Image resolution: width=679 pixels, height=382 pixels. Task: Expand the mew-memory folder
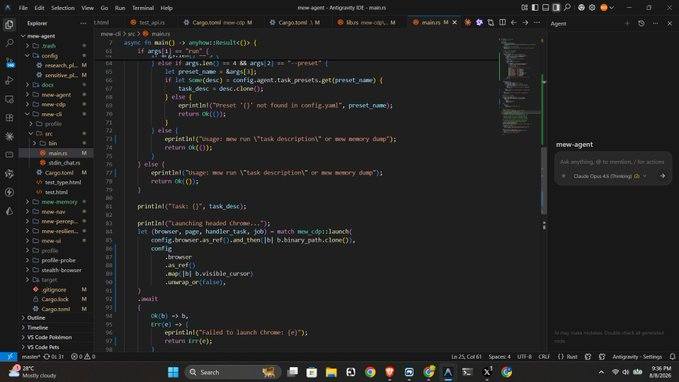(56, 202)
